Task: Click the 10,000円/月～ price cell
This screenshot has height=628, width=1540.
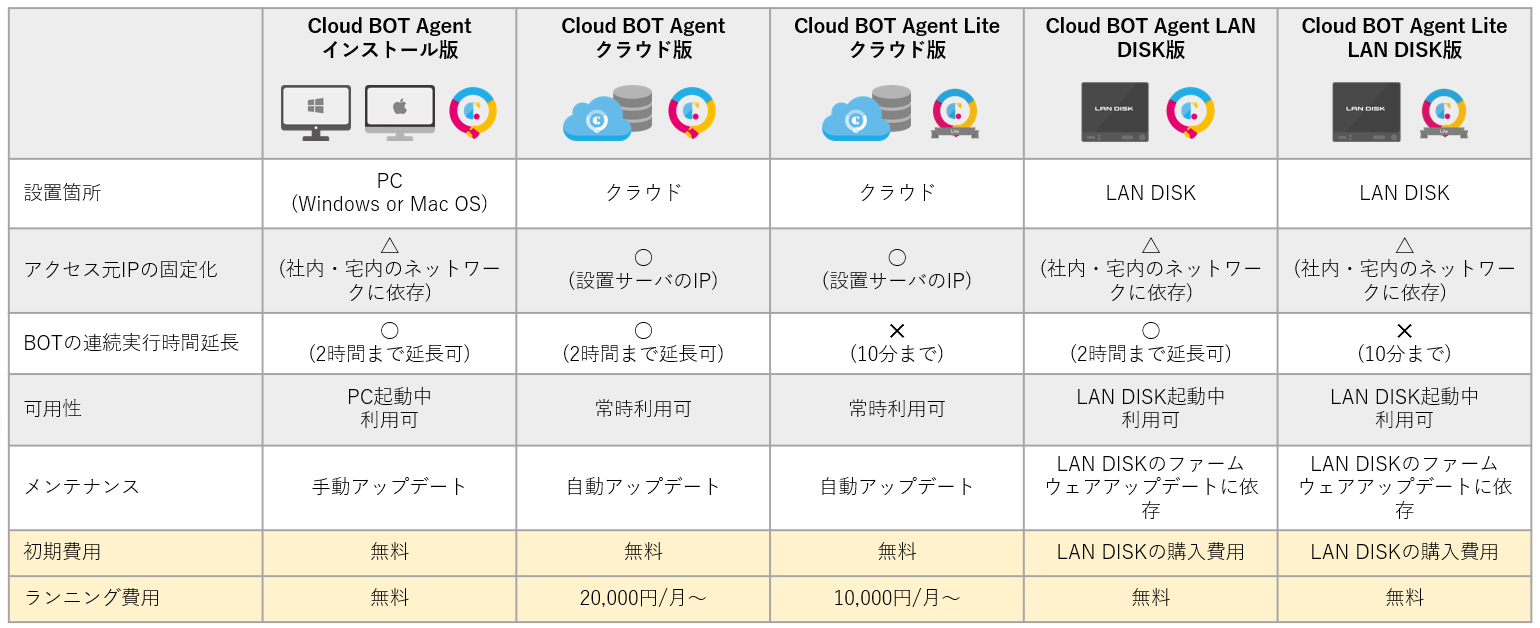Action: pos(897,598)
